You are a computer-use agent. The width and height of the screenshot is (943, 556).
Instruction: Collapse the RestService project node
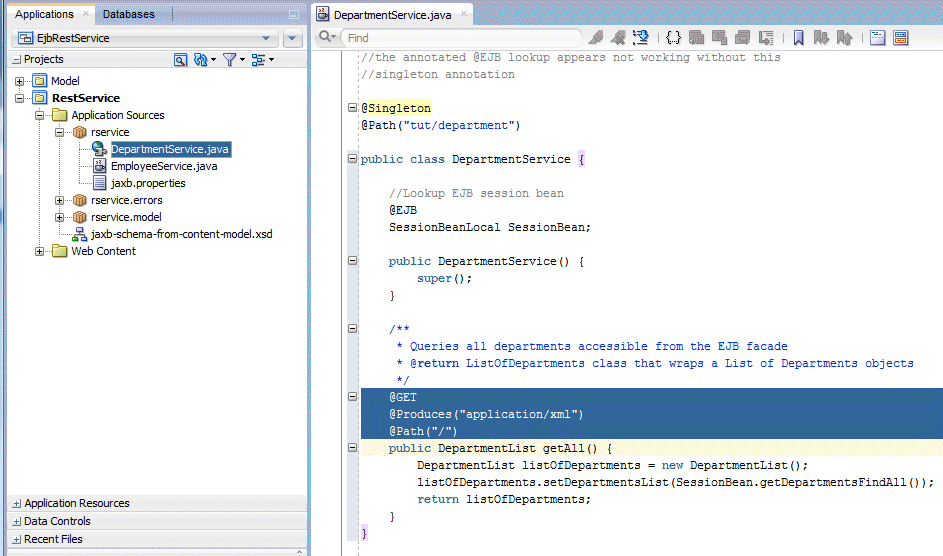tap(19, 98)
